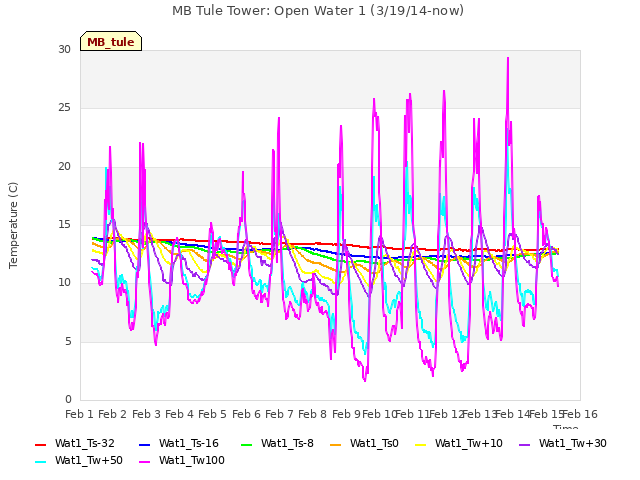Click the Feb 9 x-axis tick label
The image size is (640, 480).
tap(346, 414)
